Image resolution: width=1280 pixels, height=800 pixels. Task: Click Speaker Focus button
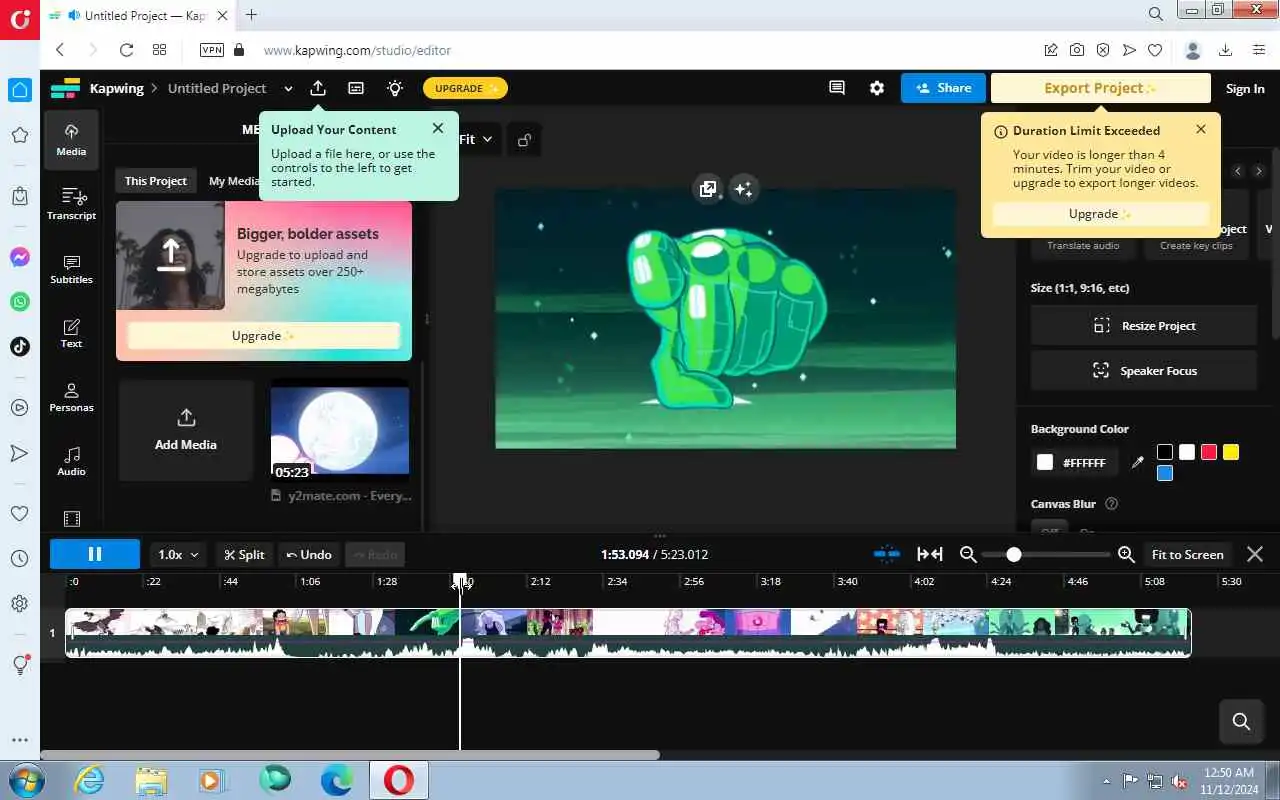point(1144,371)
